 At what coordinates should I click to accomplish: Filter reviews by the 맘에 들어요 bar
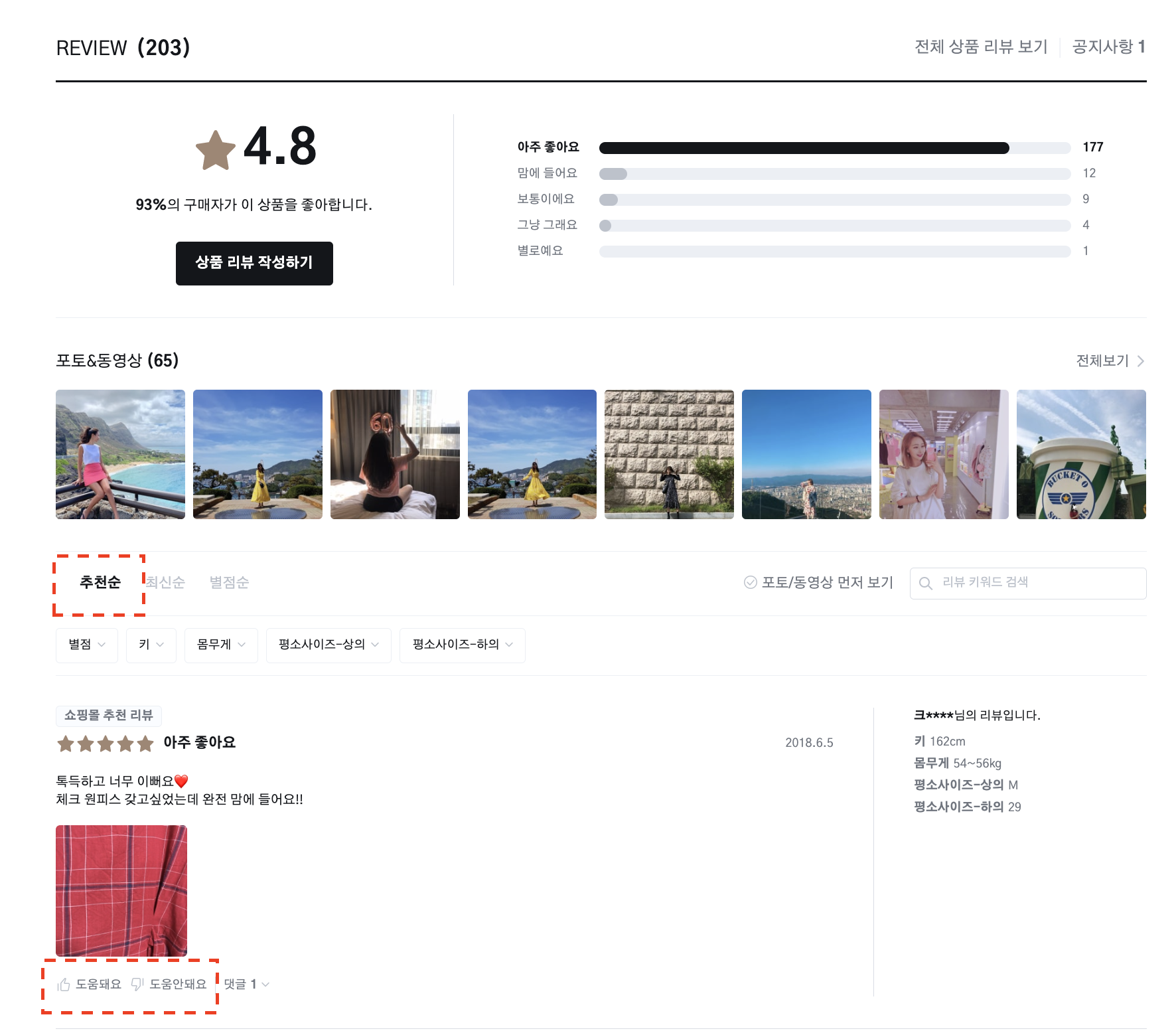coord(835,174)
